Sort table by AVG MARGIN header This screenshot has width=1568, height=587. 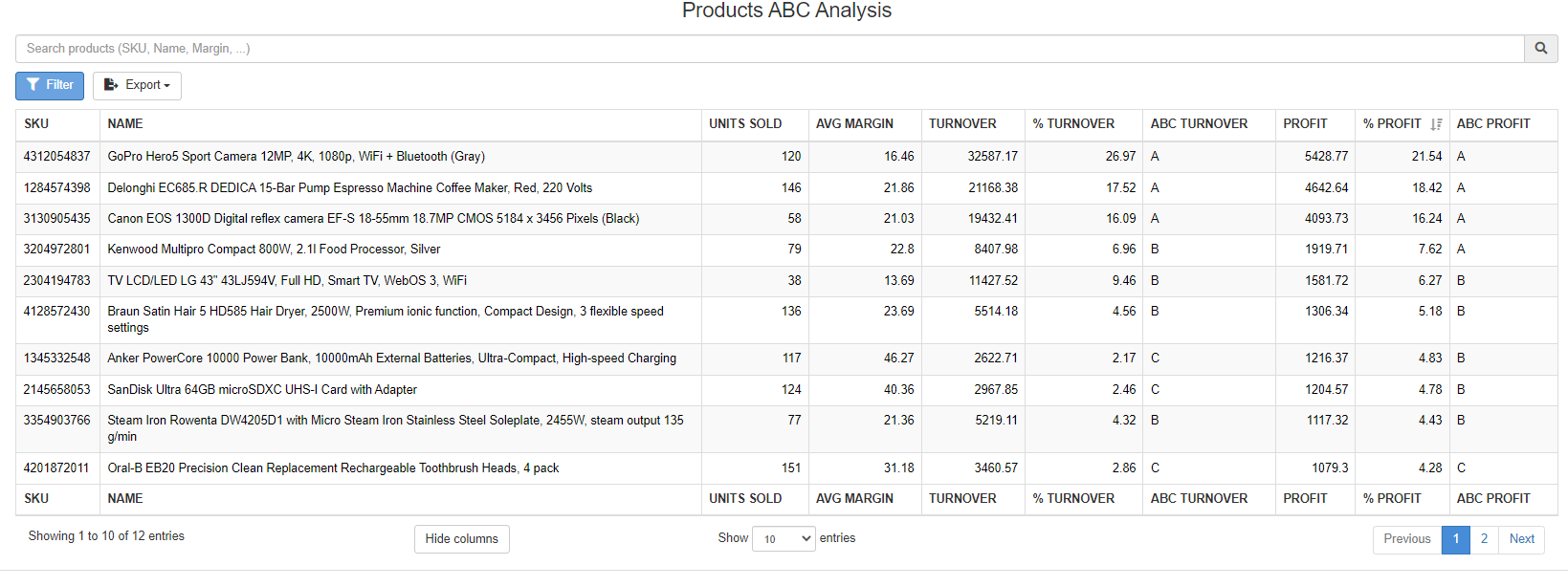click(x=854, y=124)
